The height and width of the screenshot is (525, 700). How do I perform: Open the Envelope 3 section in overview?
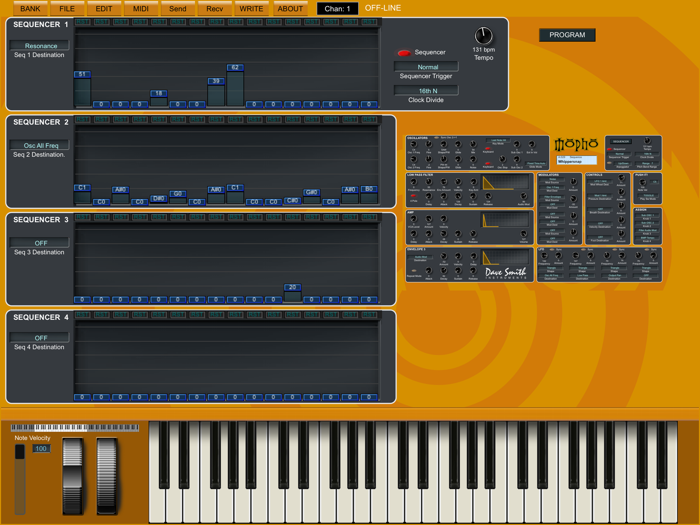click(x=470, y=265)
